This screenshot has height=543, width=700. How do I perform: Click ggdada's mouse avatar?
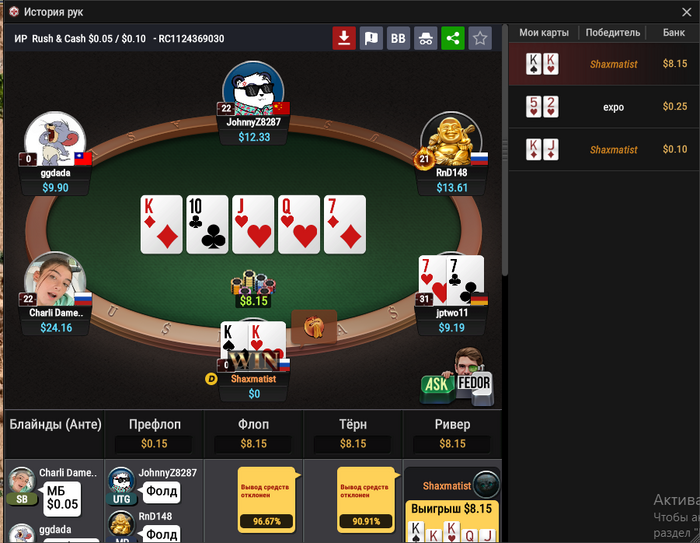coord(55,139)
